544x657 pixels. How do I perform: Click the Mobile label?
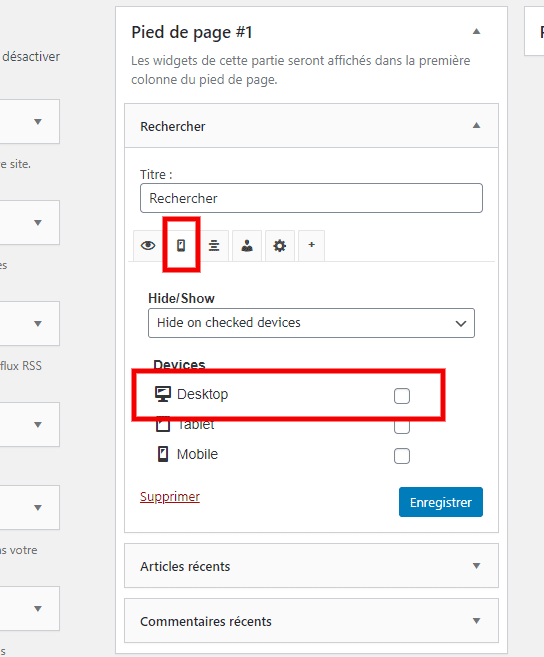click(x=197, y=454)
